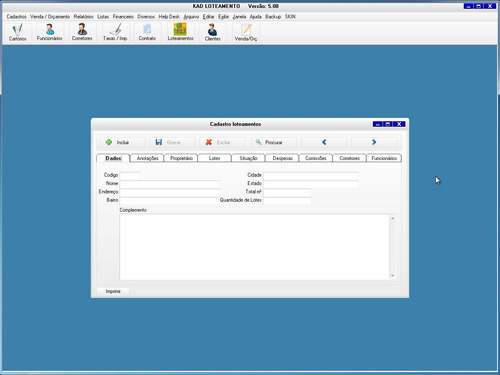Open the Contrato toolbar icon
Image resolution: width=500 pixels, height=375 pixels.
[147, 32]
